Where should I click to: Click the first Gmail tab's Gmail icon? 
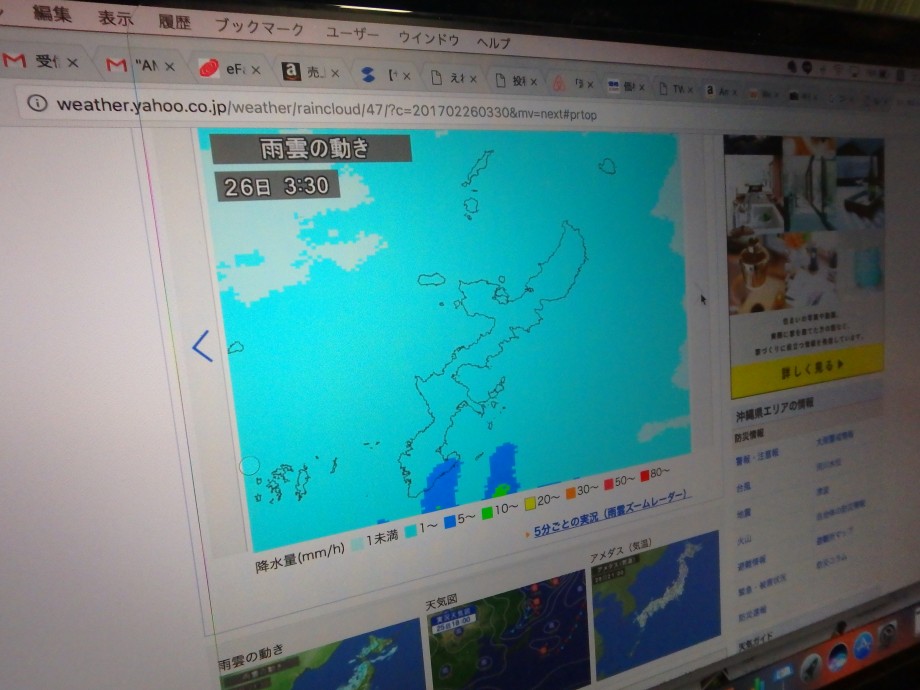pos(14,59)
